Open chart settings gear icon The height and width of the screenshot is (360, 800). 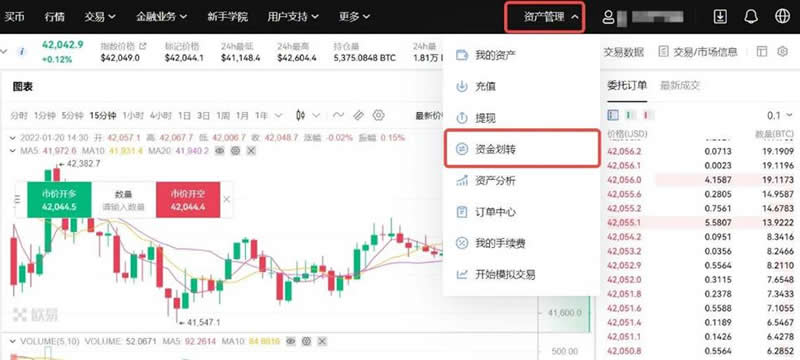378,115
